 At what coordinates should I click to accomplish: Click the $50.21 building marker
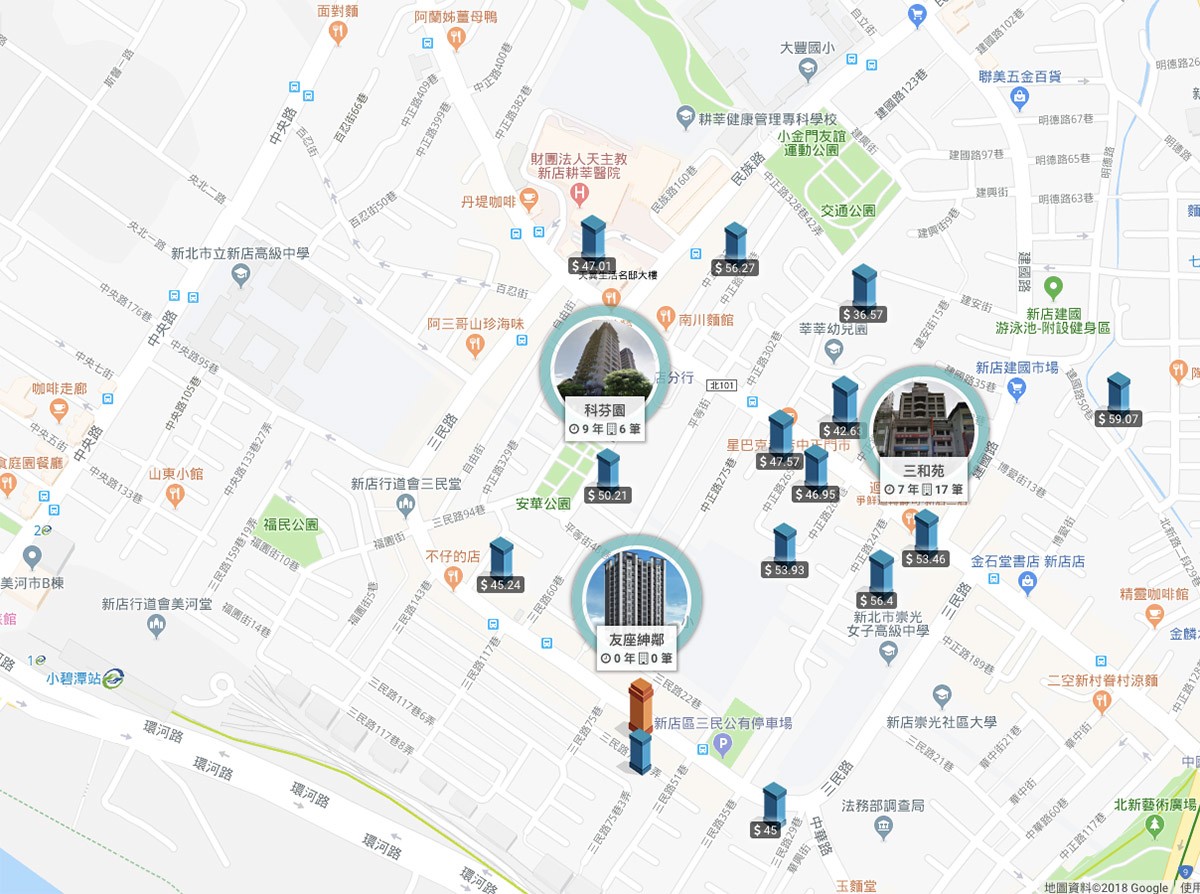click(608, 476)
